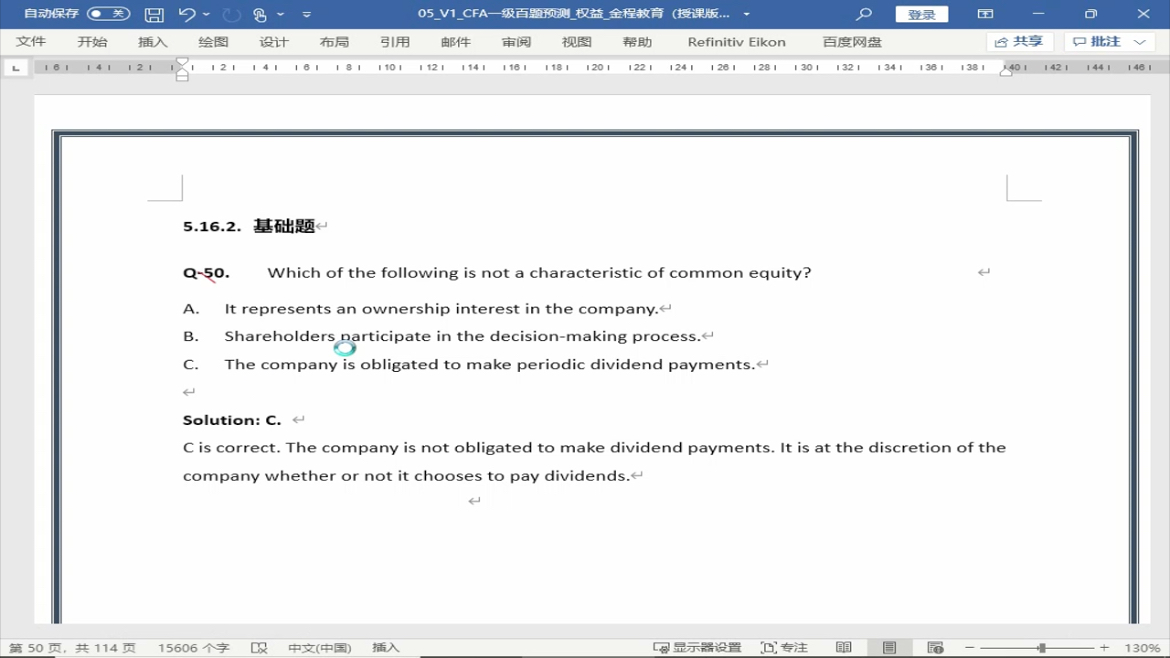Screen dimensions: 1170x658
Task: Select the Print Layout view icon
Action: tap(889, 648)
